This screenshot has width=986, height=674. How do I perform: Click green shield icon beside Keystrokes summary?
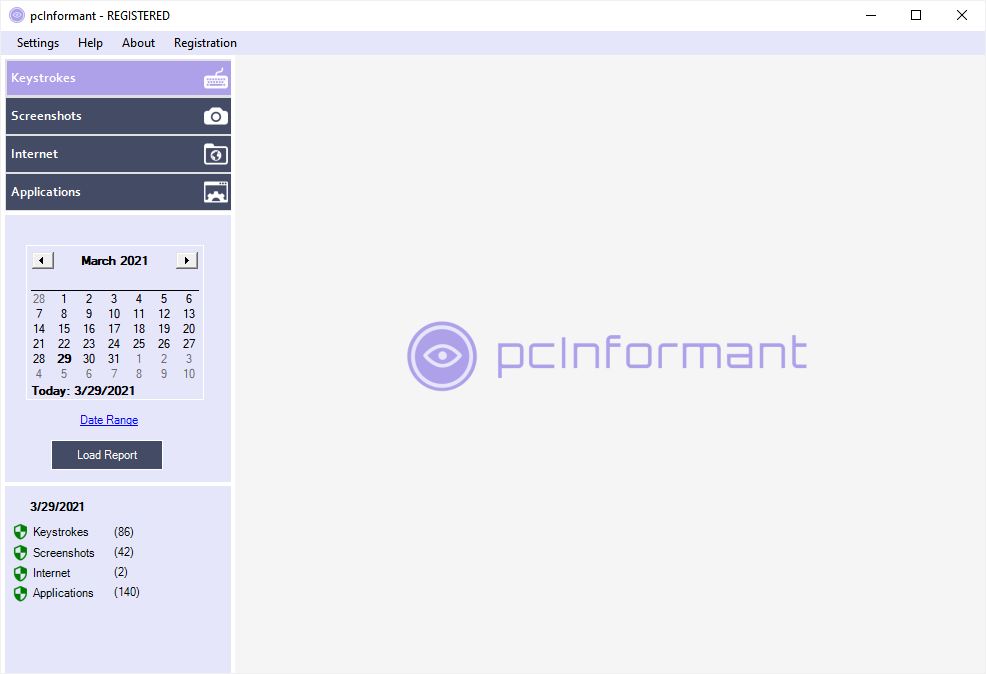click(x=20, y=532)
